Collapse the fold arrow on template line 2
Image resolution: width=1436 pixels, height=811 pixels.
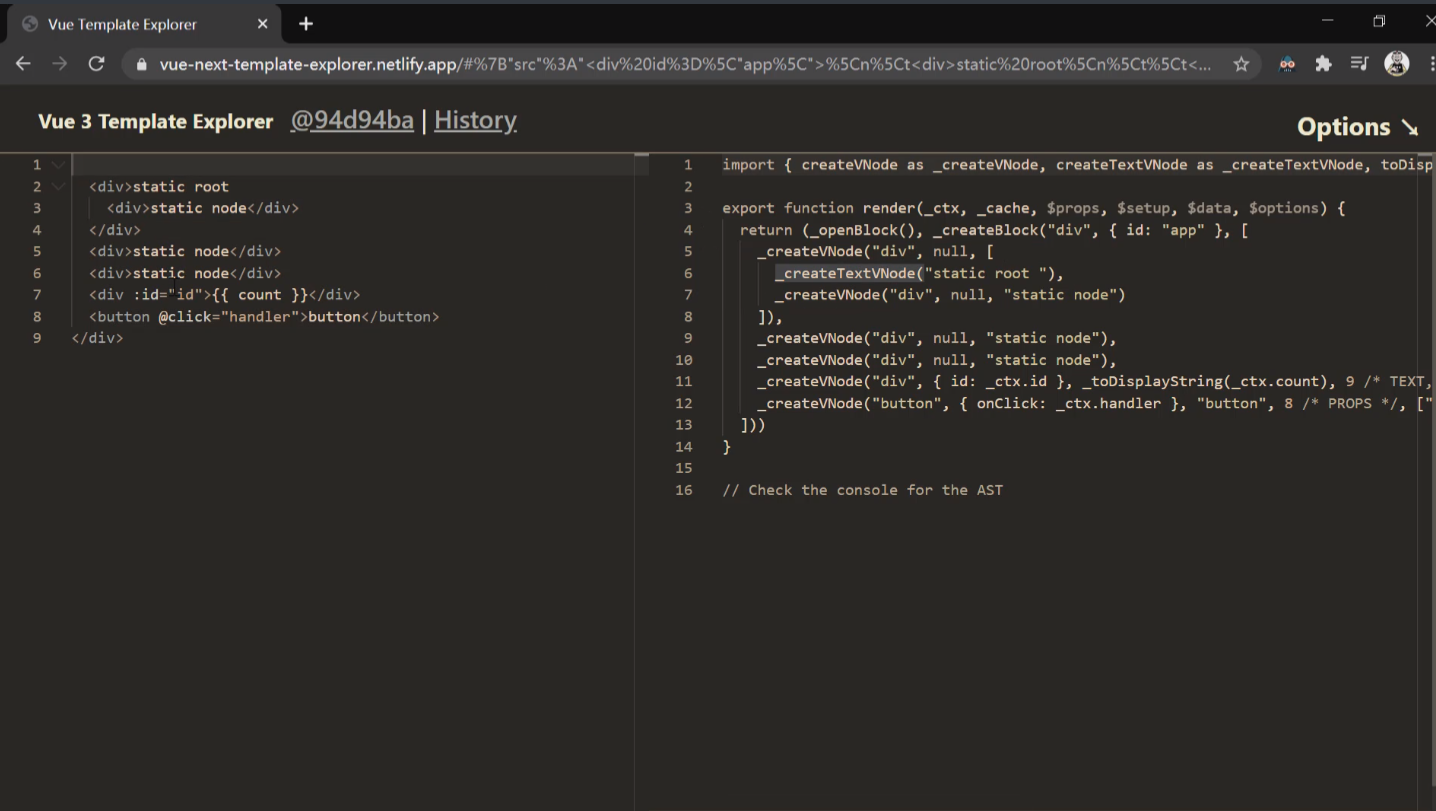(x=58, y=186)
